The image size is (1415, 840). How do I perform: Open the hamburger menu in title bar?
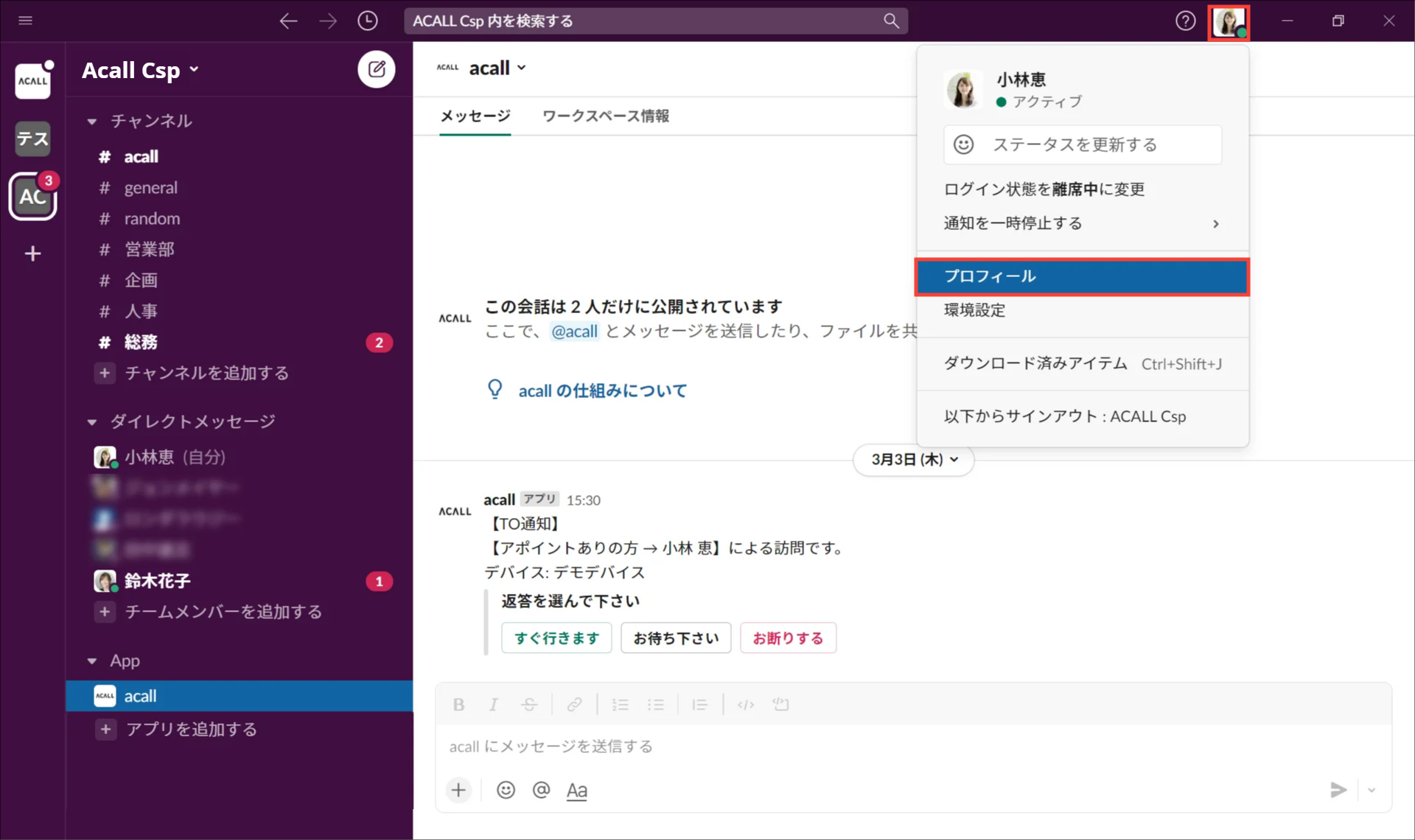[x=26, y=21]
